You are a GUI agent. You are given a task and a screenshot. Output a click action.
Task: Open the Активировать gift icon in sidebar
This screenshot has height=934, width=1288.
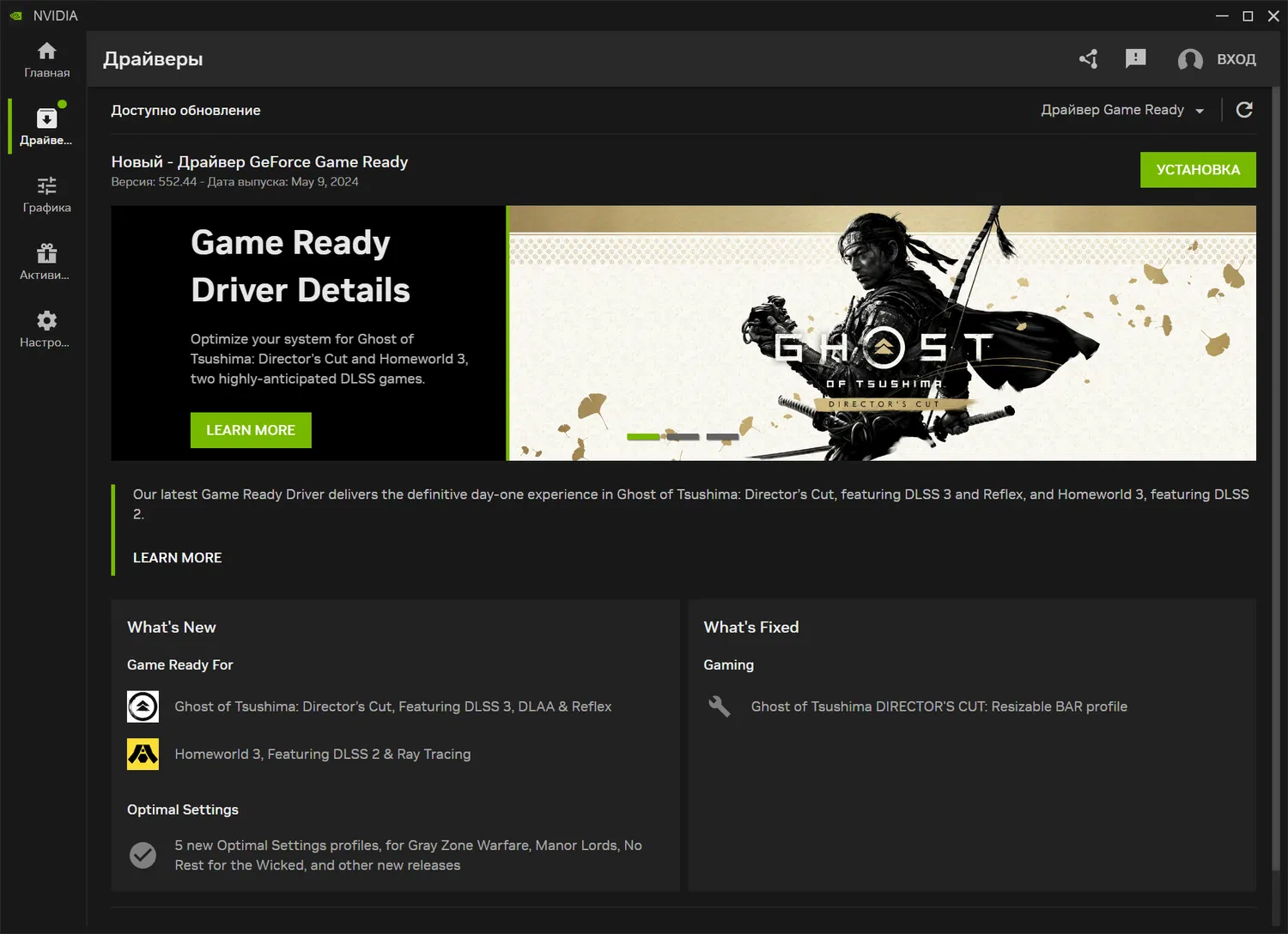(x=46, y=253)
